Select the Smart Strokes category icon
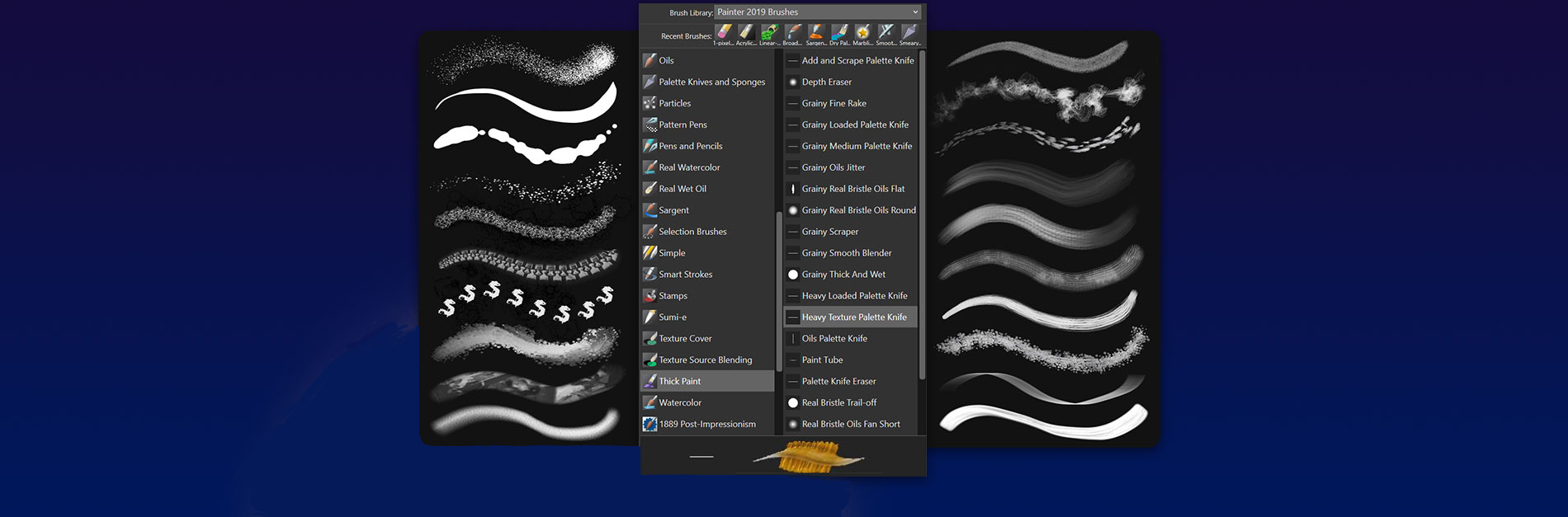Image resolution: width=1568 pixels, height=517 pixels. coord(650,275)
